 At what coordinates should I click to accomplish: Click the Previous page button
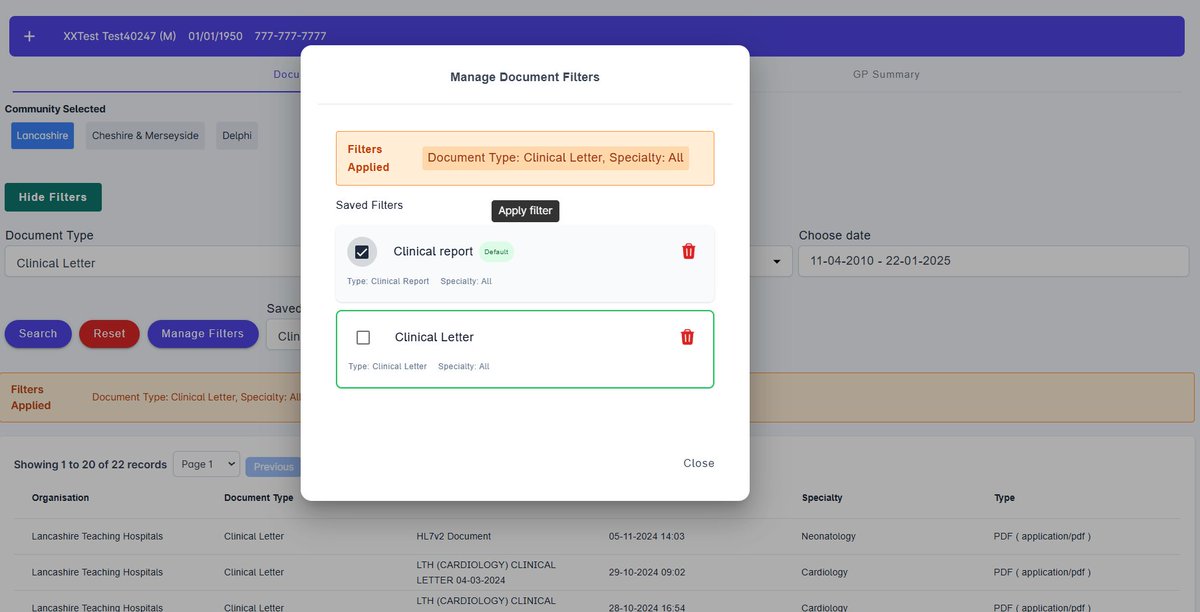(x=273, y=466)
